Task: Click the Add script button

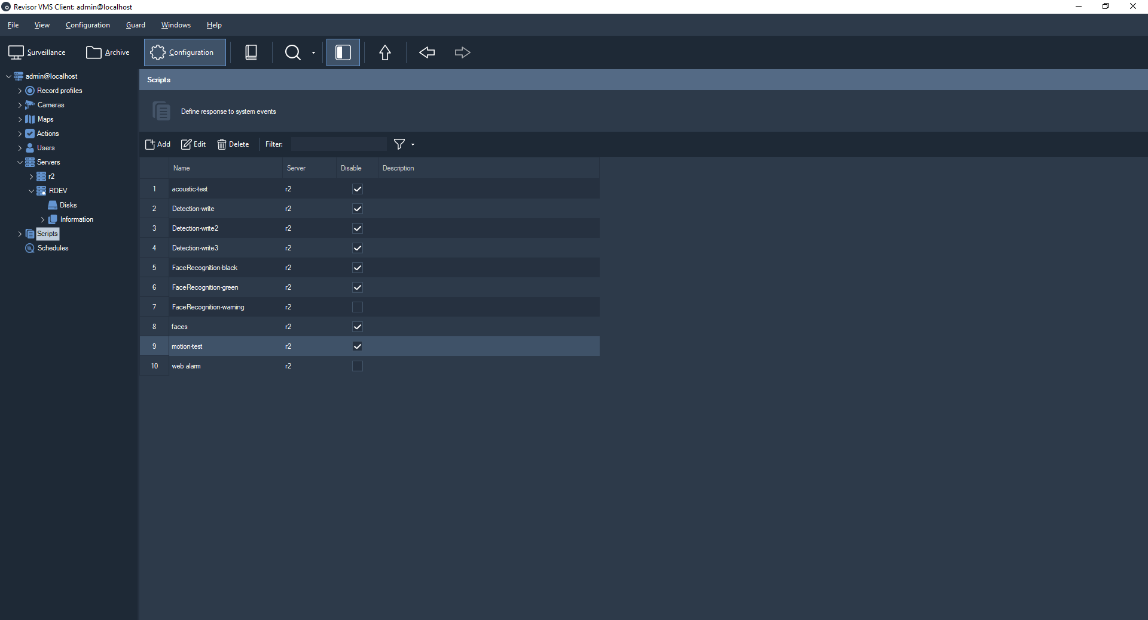Action: pos(158,144)
